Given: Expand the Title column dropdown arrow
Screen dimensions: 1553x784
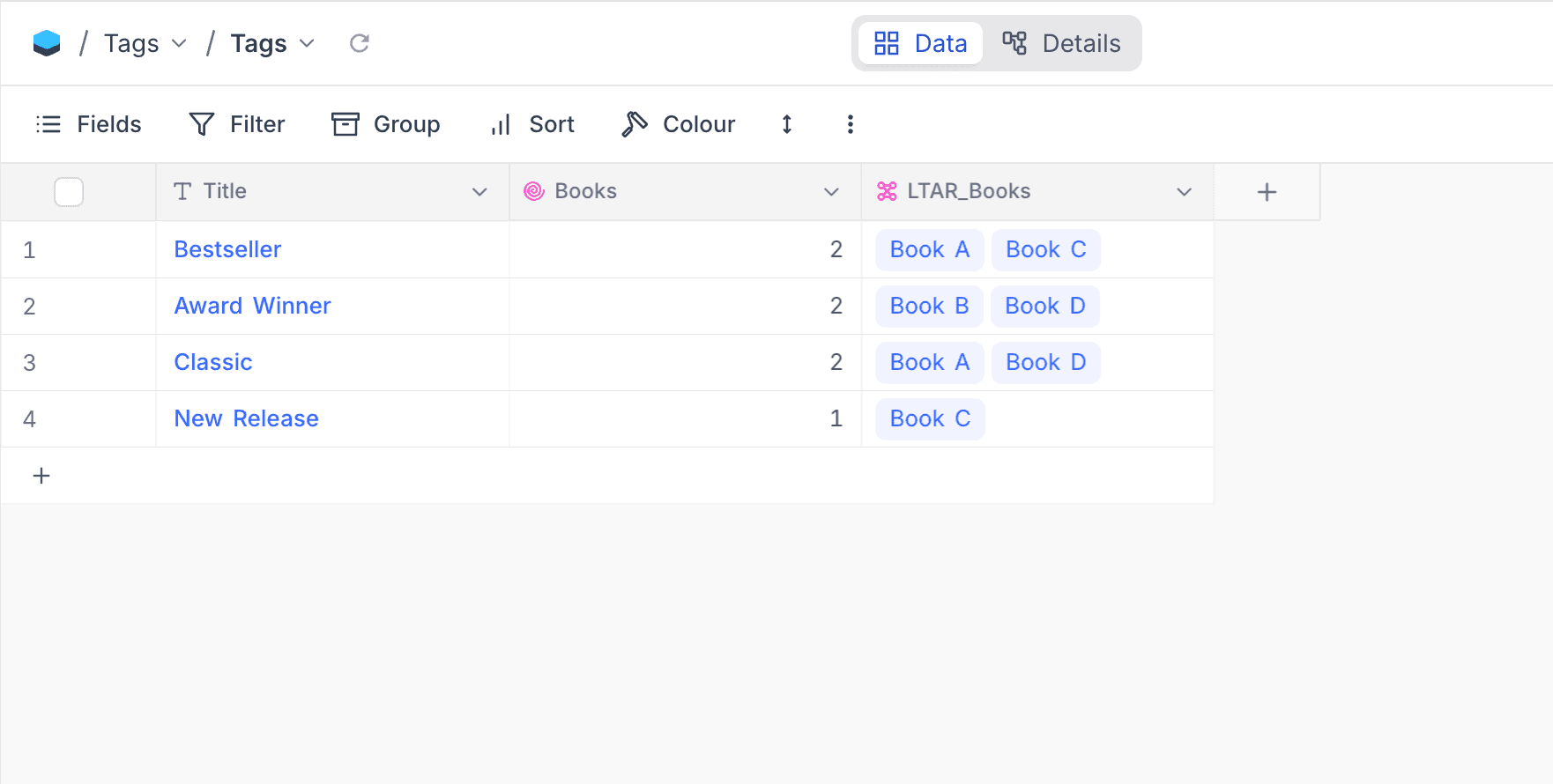Looking at the screenshot, I should coord(479,192).
